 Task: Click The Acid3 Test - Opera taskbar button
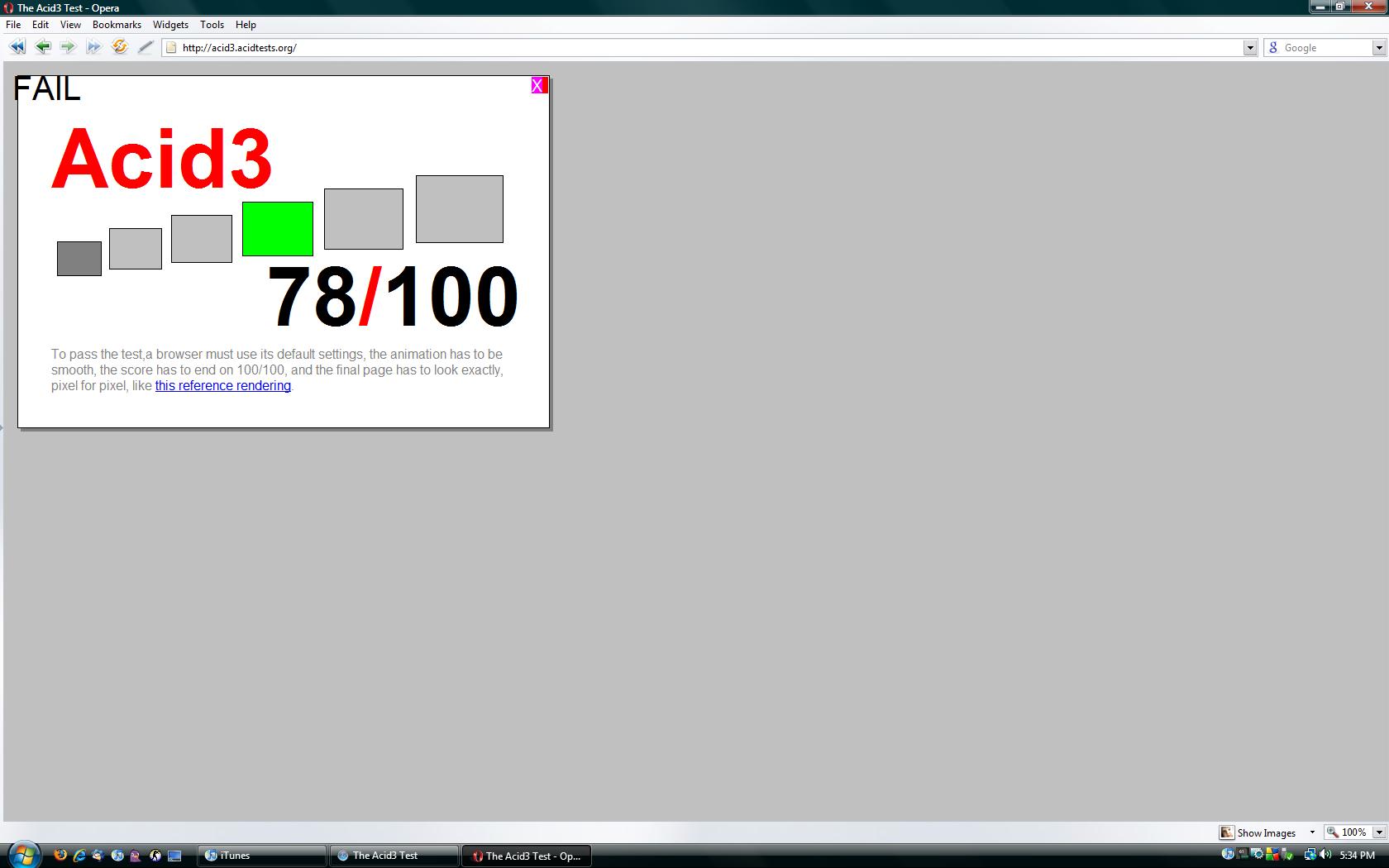527,856
